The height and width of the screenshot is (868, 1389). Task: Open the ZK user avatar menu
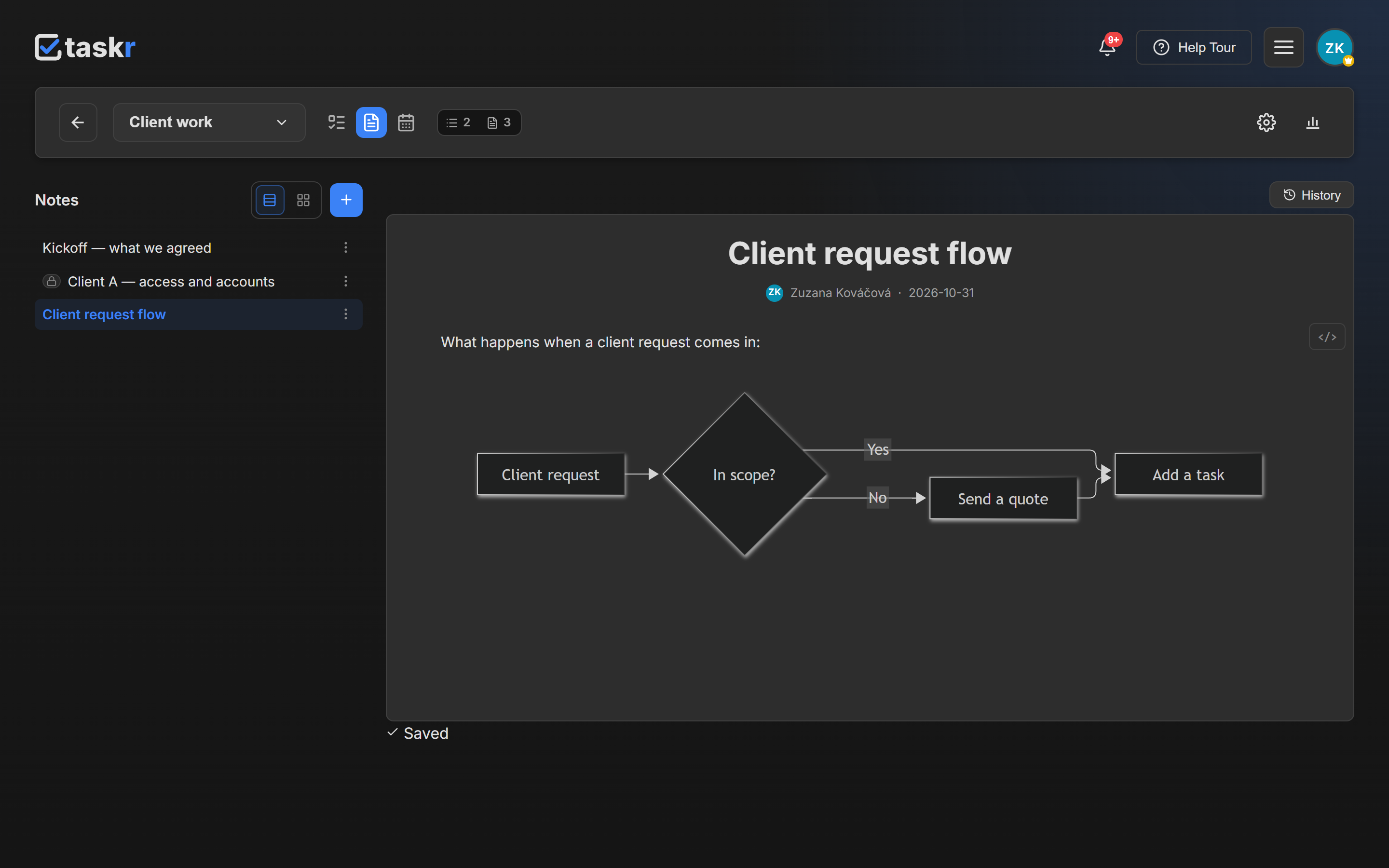click(1335, 47)
